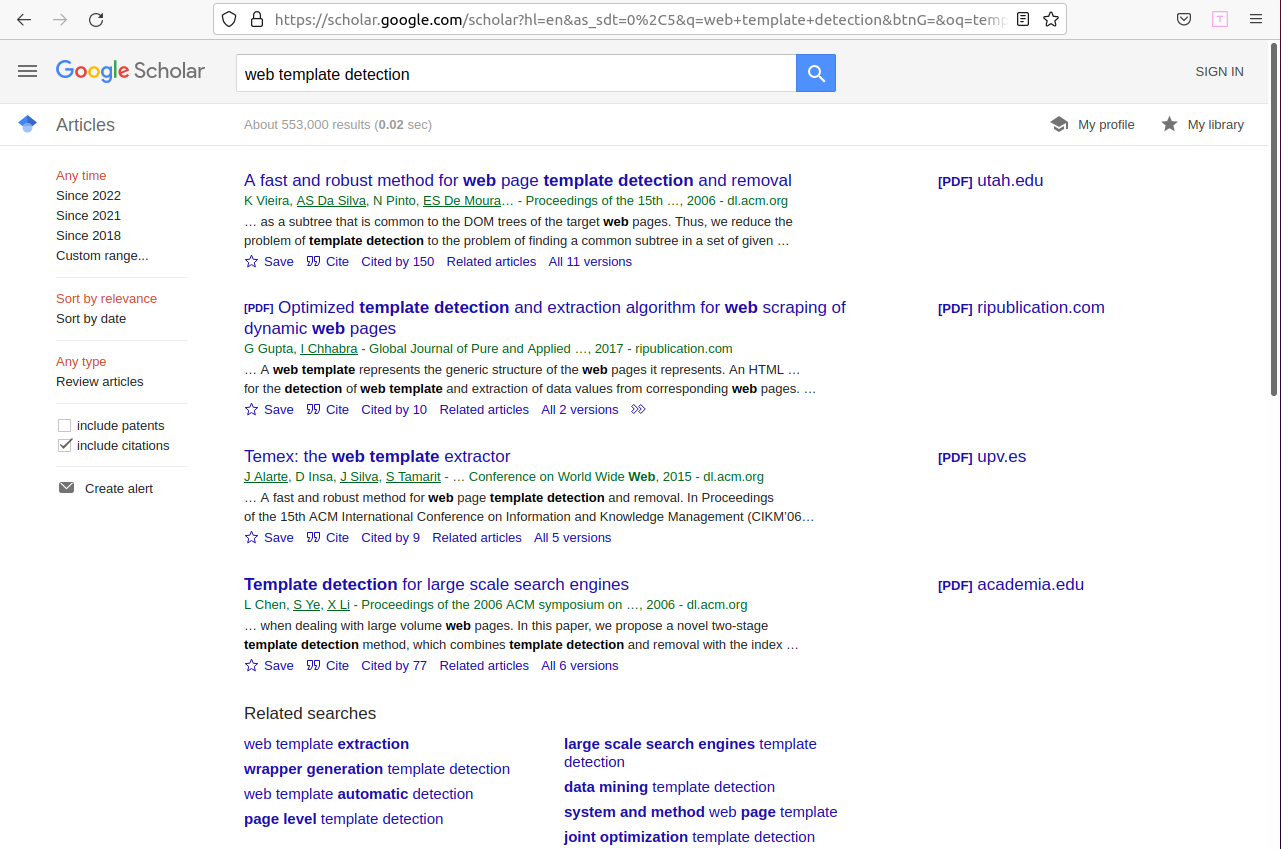Save the large scale search engines result
Viewport: 1281px width, 849px height.
[269, 666]
